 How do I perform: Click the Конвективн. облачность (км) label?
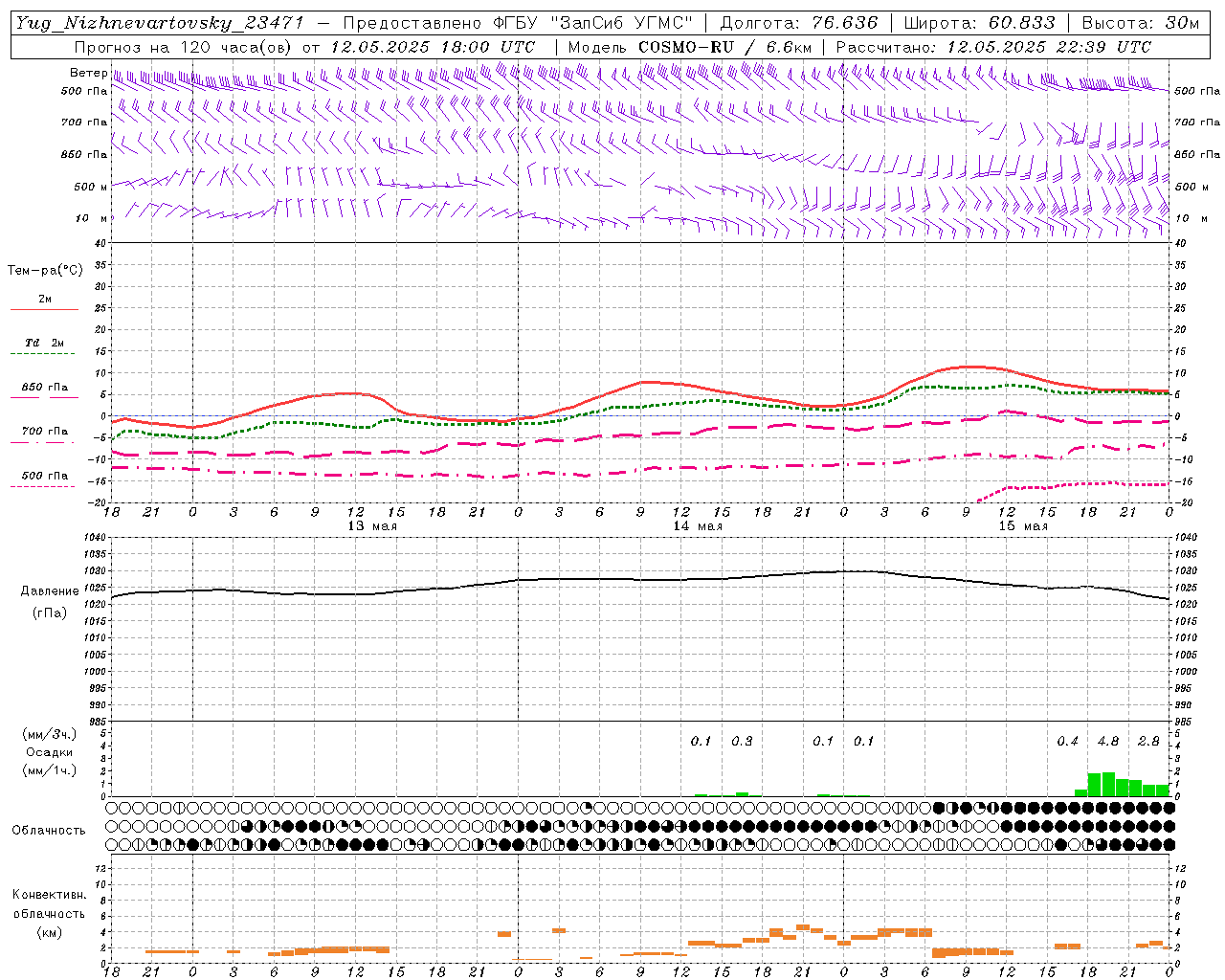pyautogui.click(x=49, y=913)
